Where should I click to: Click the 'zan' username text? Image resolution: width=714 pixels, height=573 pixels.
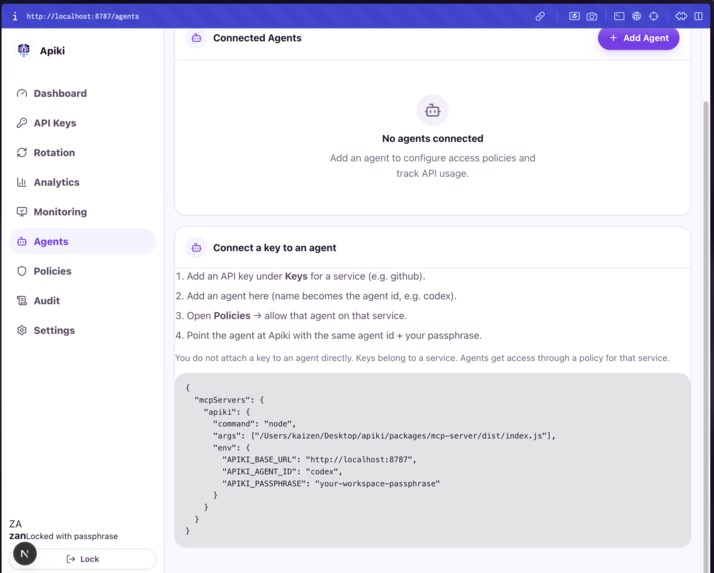tap(17, 536)
